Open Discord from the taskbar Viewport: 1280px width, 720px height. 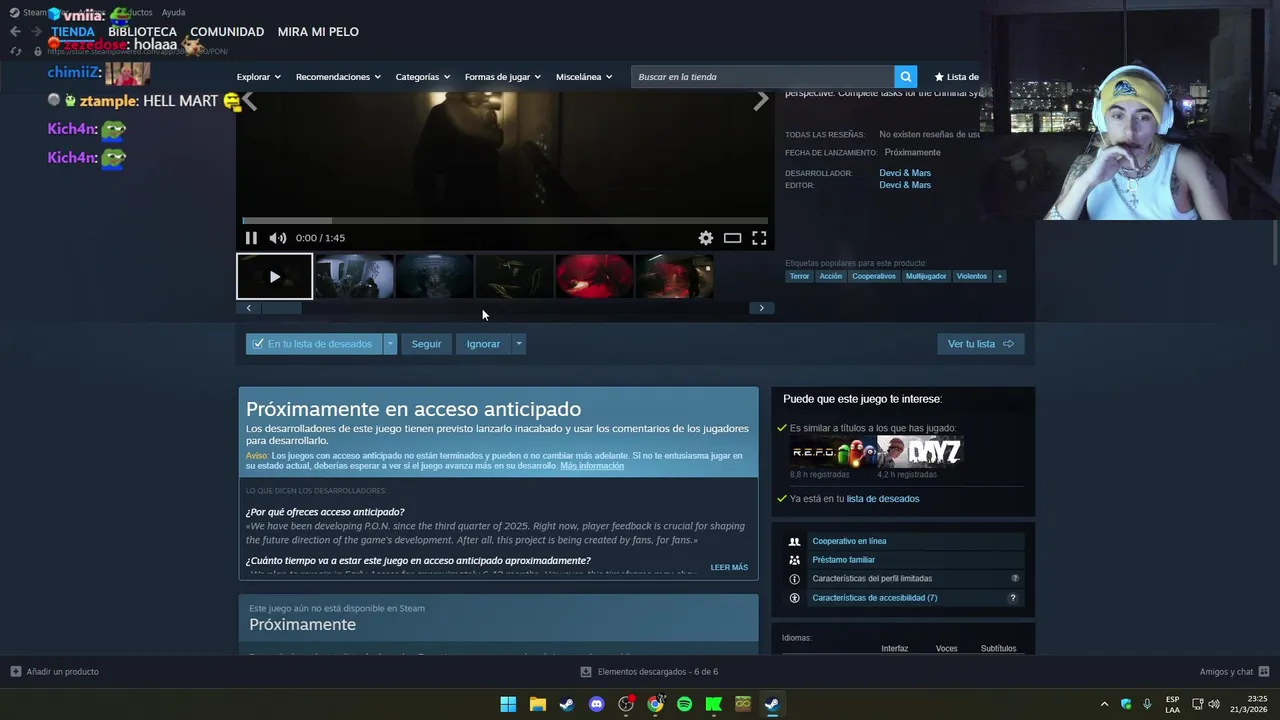point(597,704)
